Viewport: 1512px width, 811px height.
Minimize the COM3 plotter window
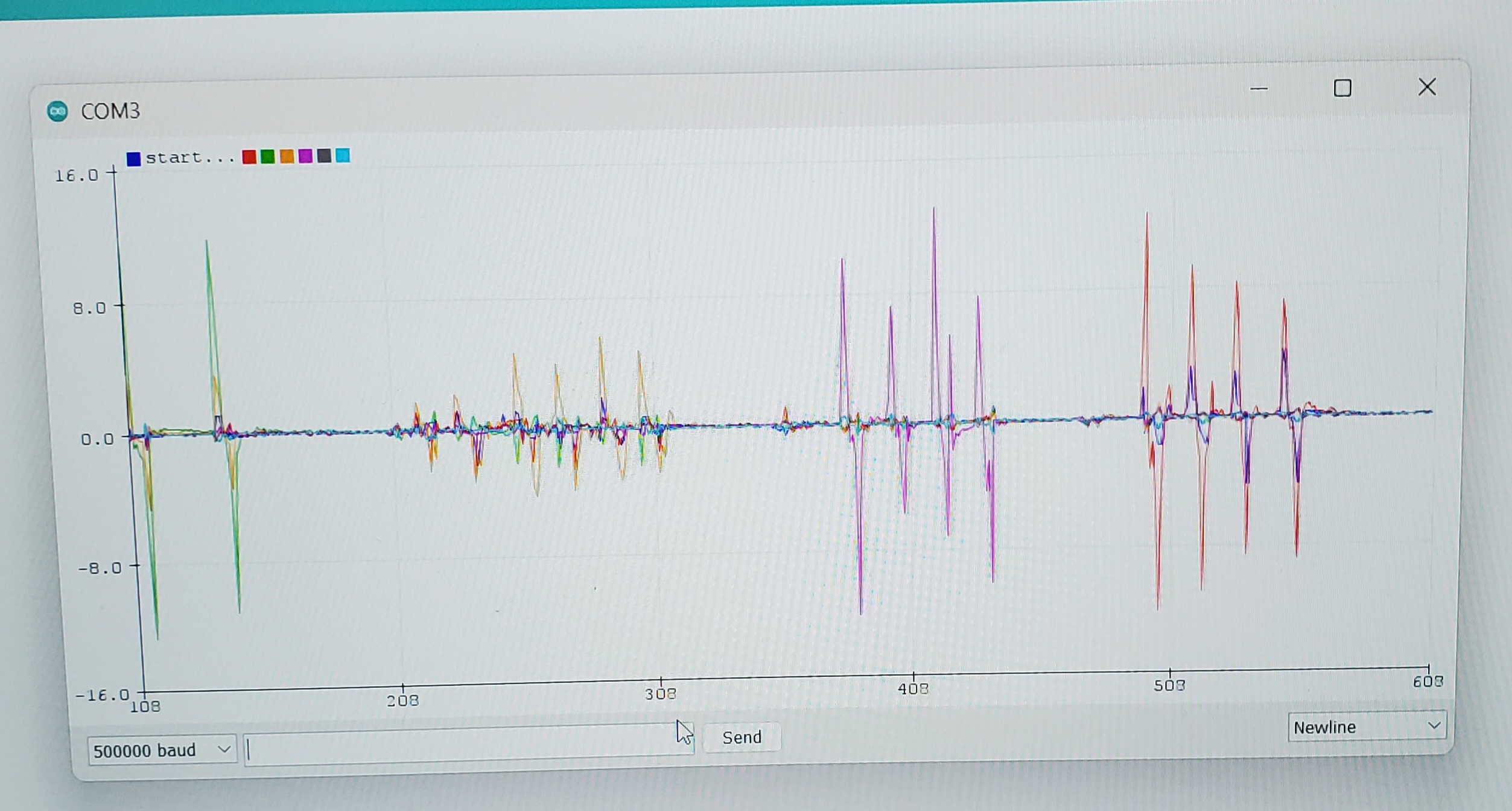[x=1259, y=89]
